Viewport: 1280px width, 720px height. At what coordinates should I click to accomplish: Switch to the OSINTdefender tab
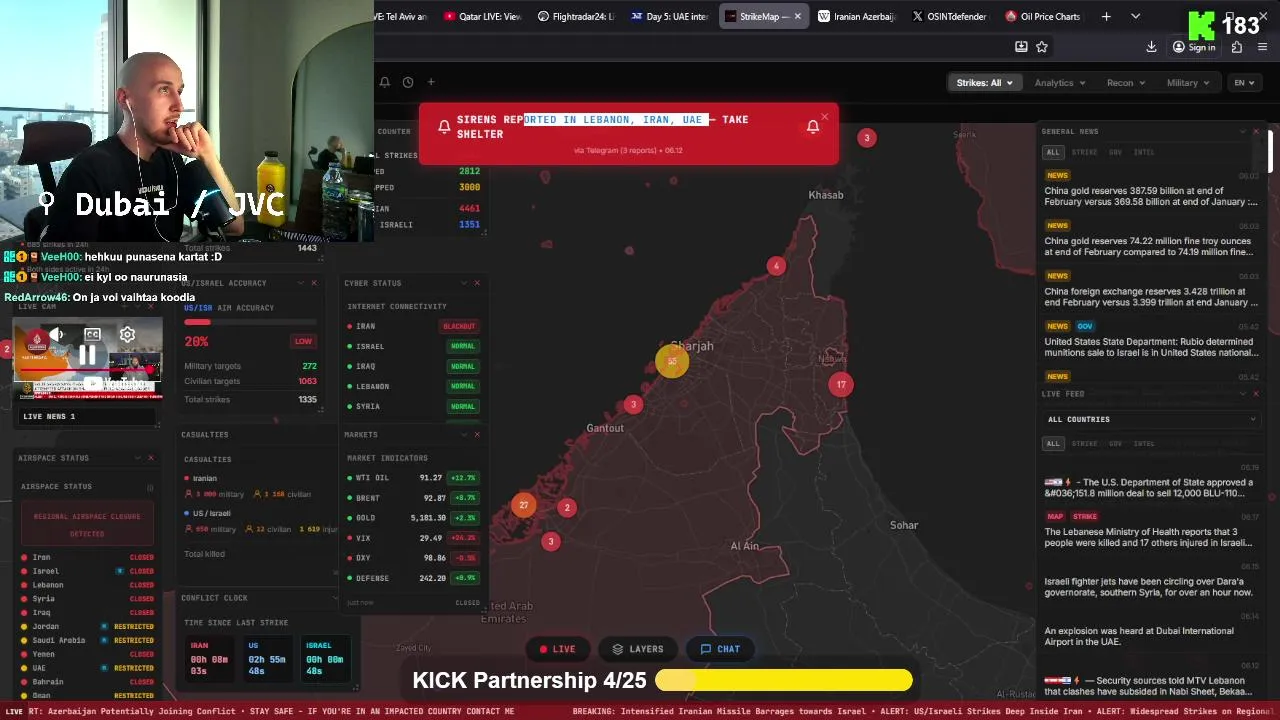(x=949, y=16)
